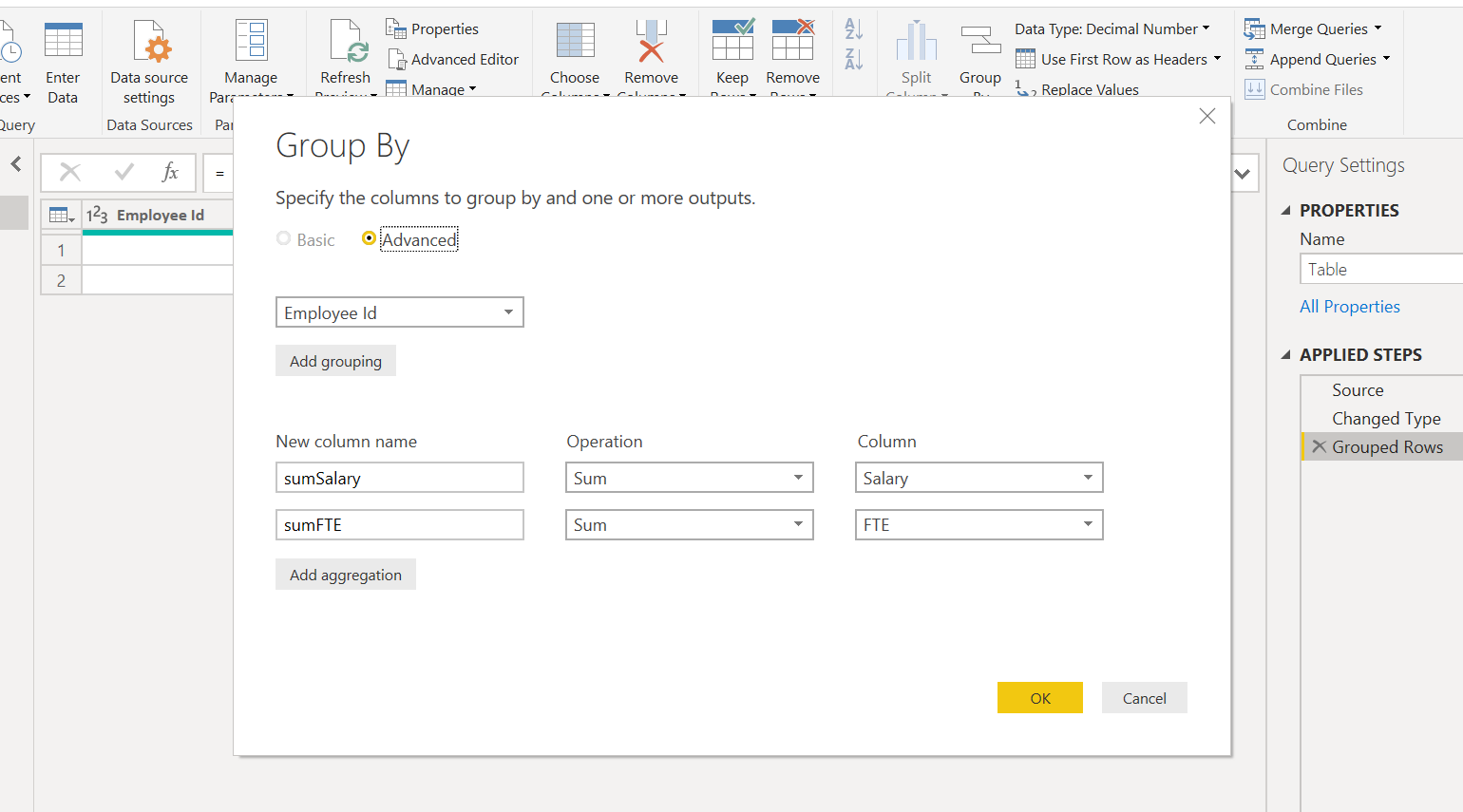
Task: Delete the Grouped Rows step
Action: pos(1319,446)
